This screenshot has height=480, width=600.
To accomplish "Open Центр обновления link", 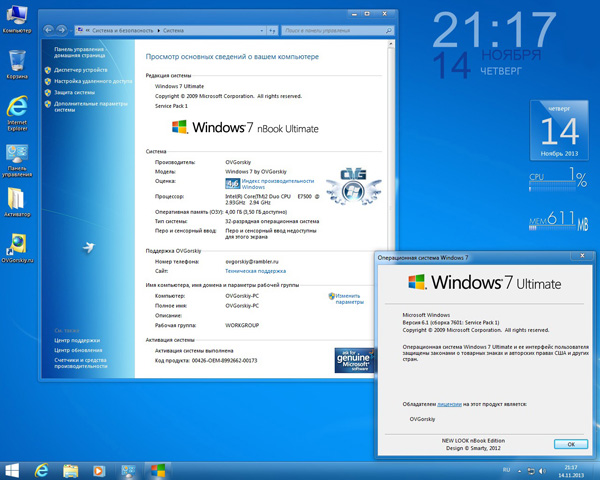I will tap(78, 350).
